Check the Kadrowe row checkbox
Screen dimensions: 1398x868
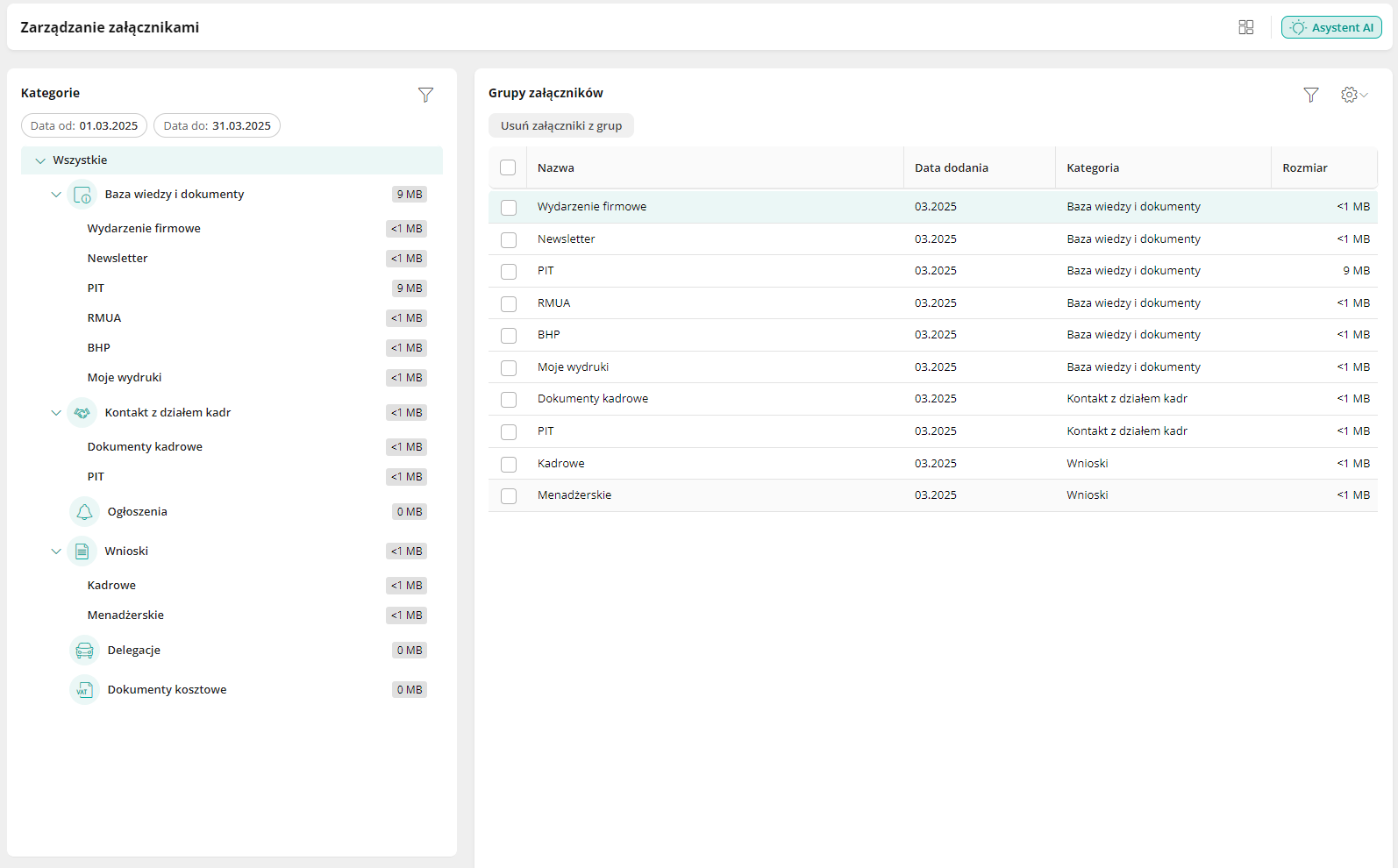(x=509, y=464)
